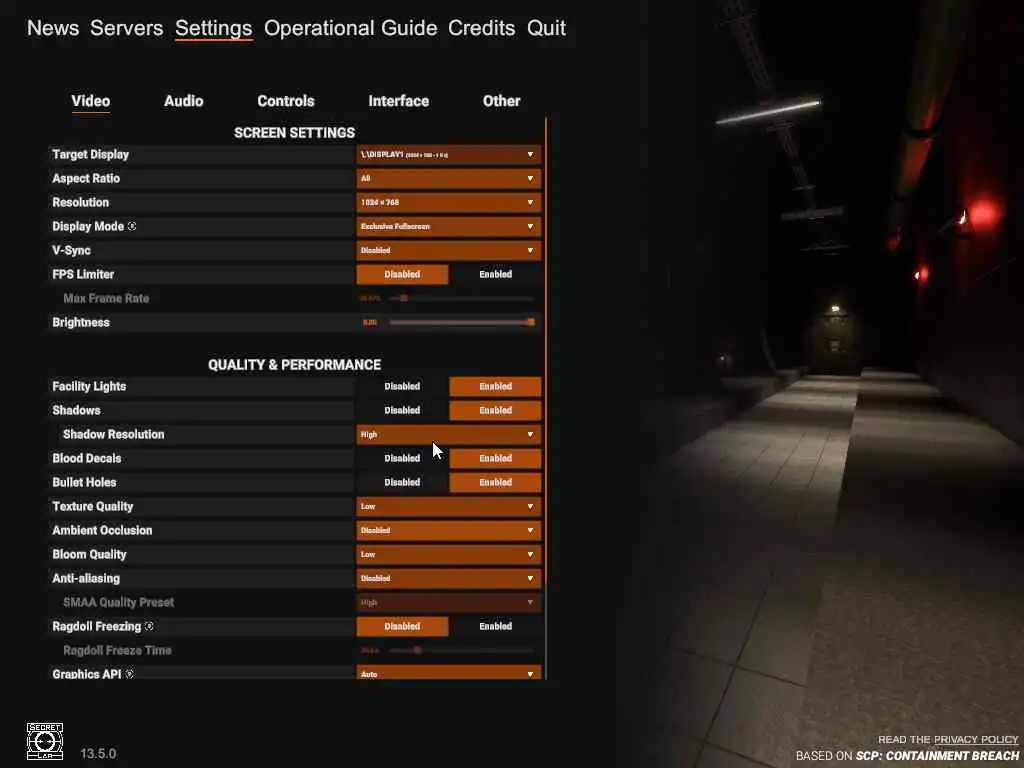Click the Max Frame Rate slider
Viewport: 1024px width, 768px height.
pyautogui.click(x=461, y=298)
